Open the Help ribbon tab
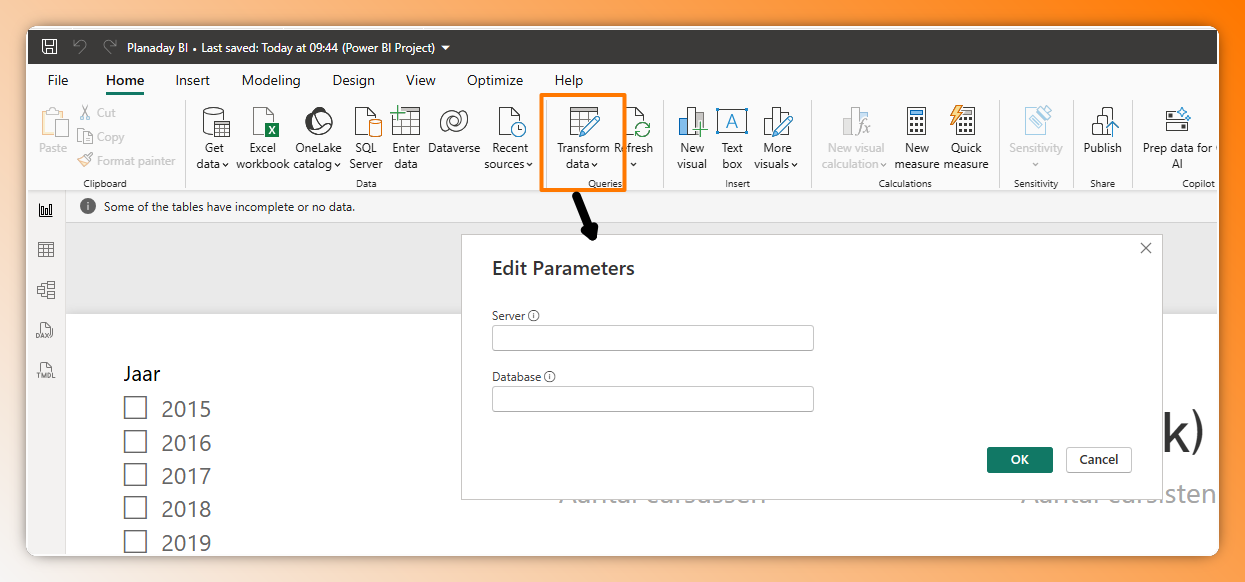 569,80
